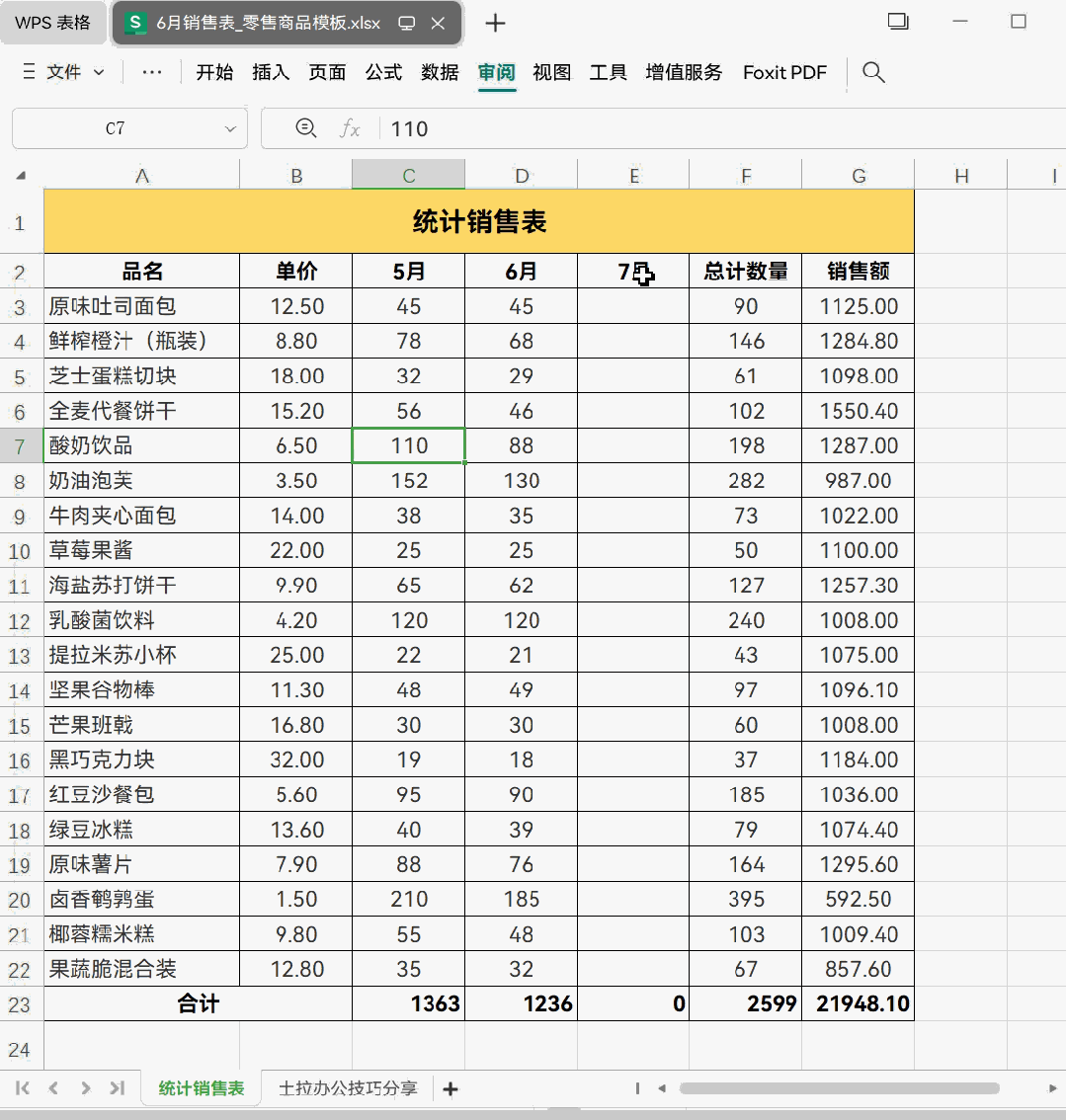Go to last sheet navigation arrow
The height and width of the screenshot is (1120, 1066).
118,1087
